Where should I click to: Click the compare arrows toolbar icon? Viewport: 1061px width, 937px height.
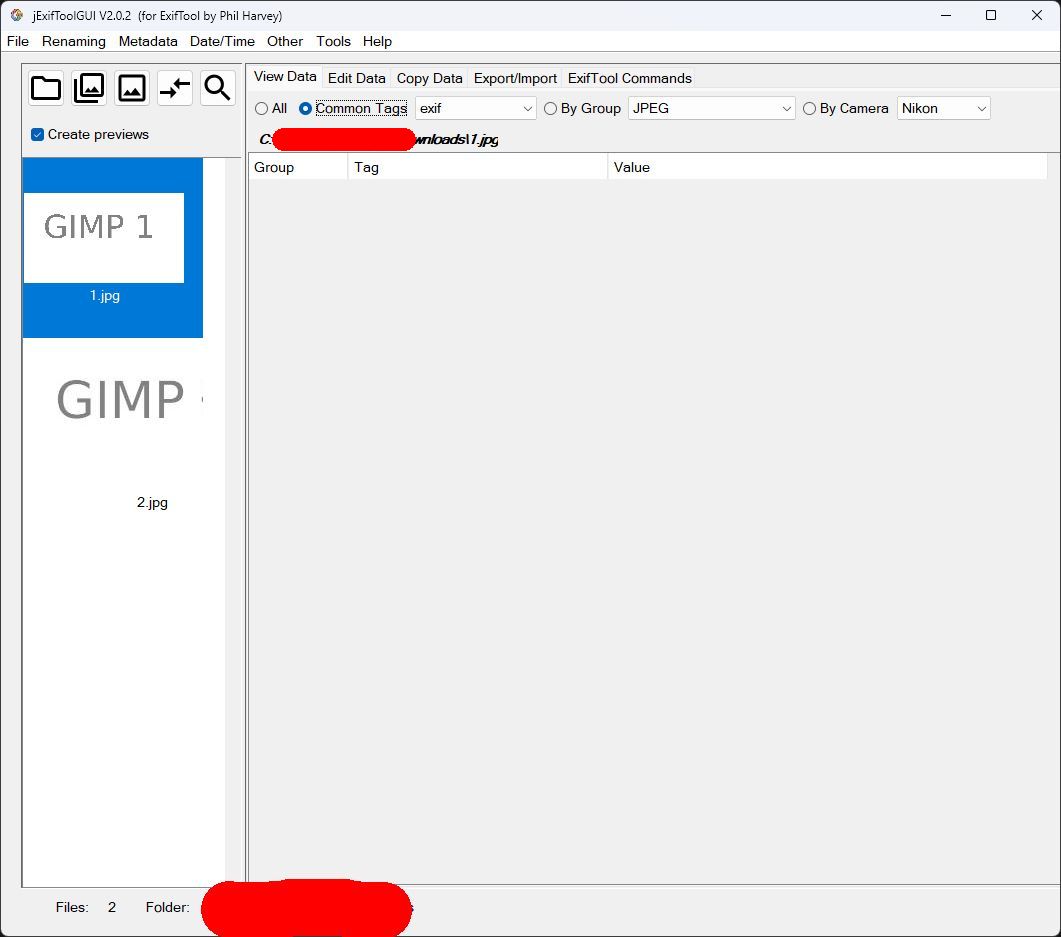pyautogui.click(x=175, y=88)
